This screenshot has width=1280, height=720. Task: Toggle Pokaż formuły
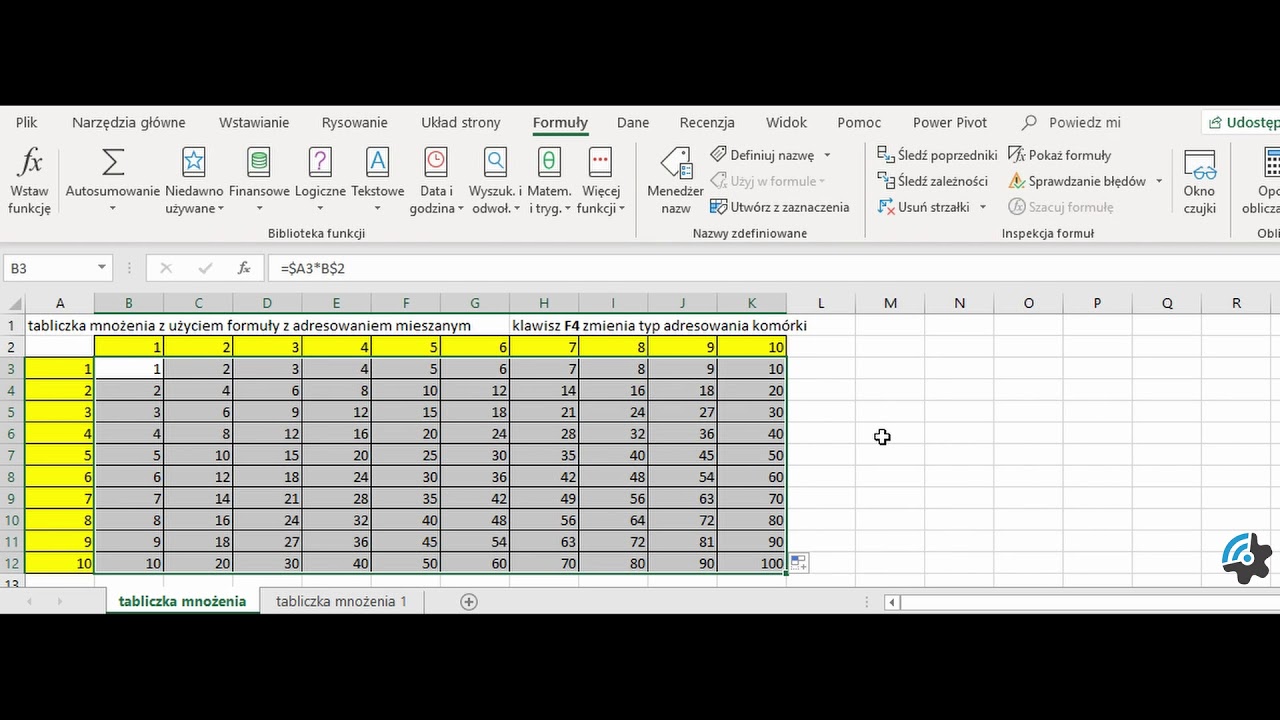click(1059, 155)
